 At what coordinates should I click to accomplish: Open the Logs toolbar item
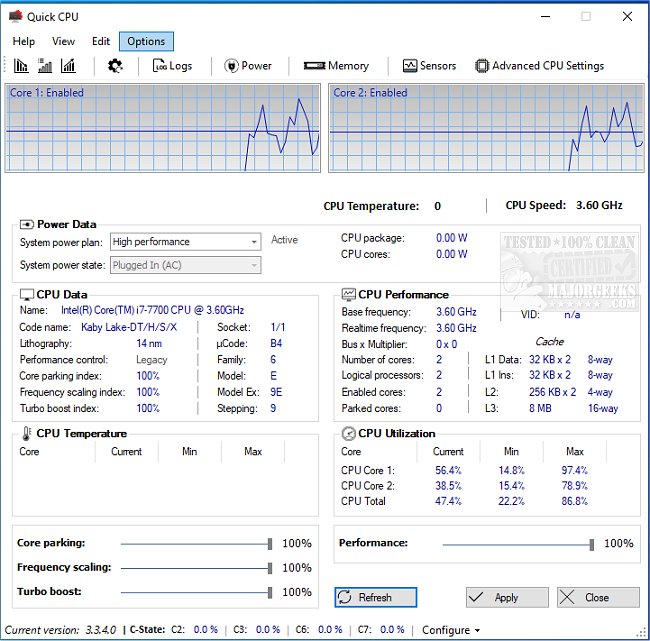coord(172,66)
